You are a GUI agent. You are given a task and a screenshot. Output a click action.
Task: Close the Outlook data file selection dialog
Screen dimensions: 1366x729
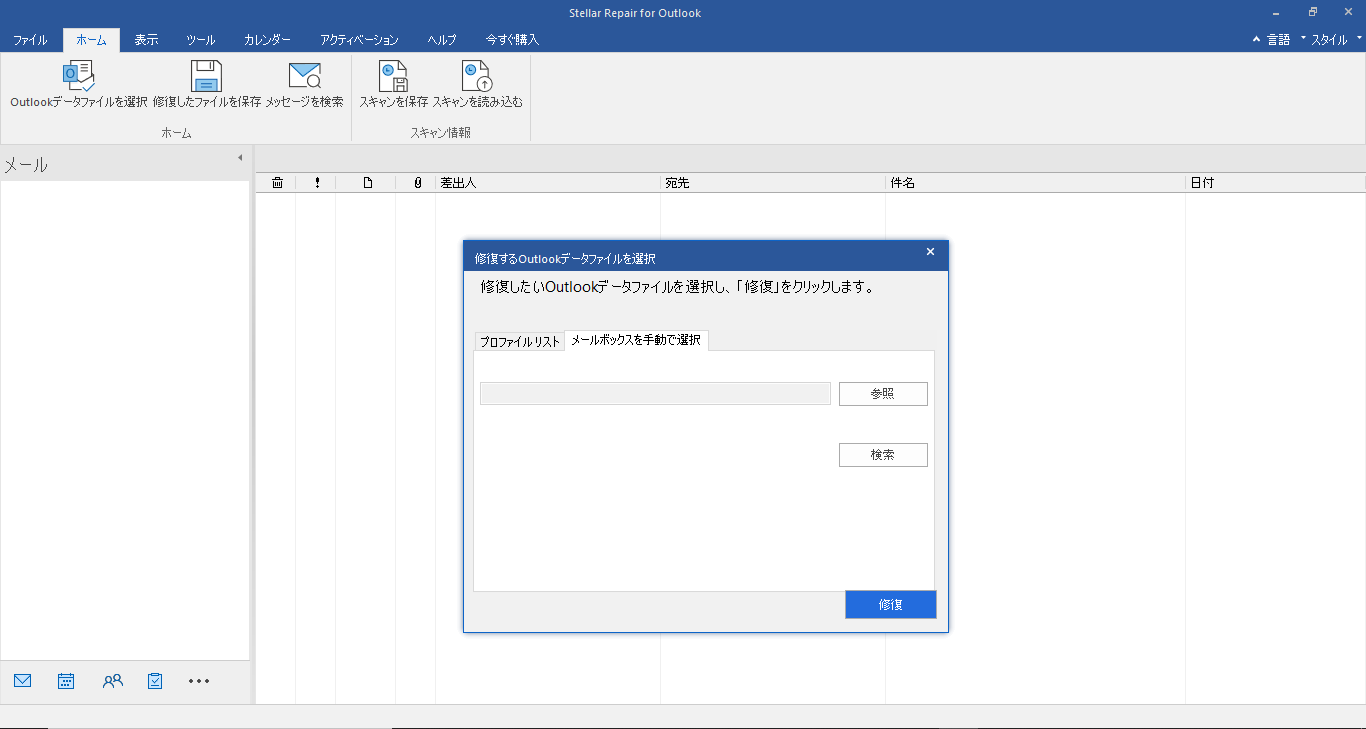930,252
